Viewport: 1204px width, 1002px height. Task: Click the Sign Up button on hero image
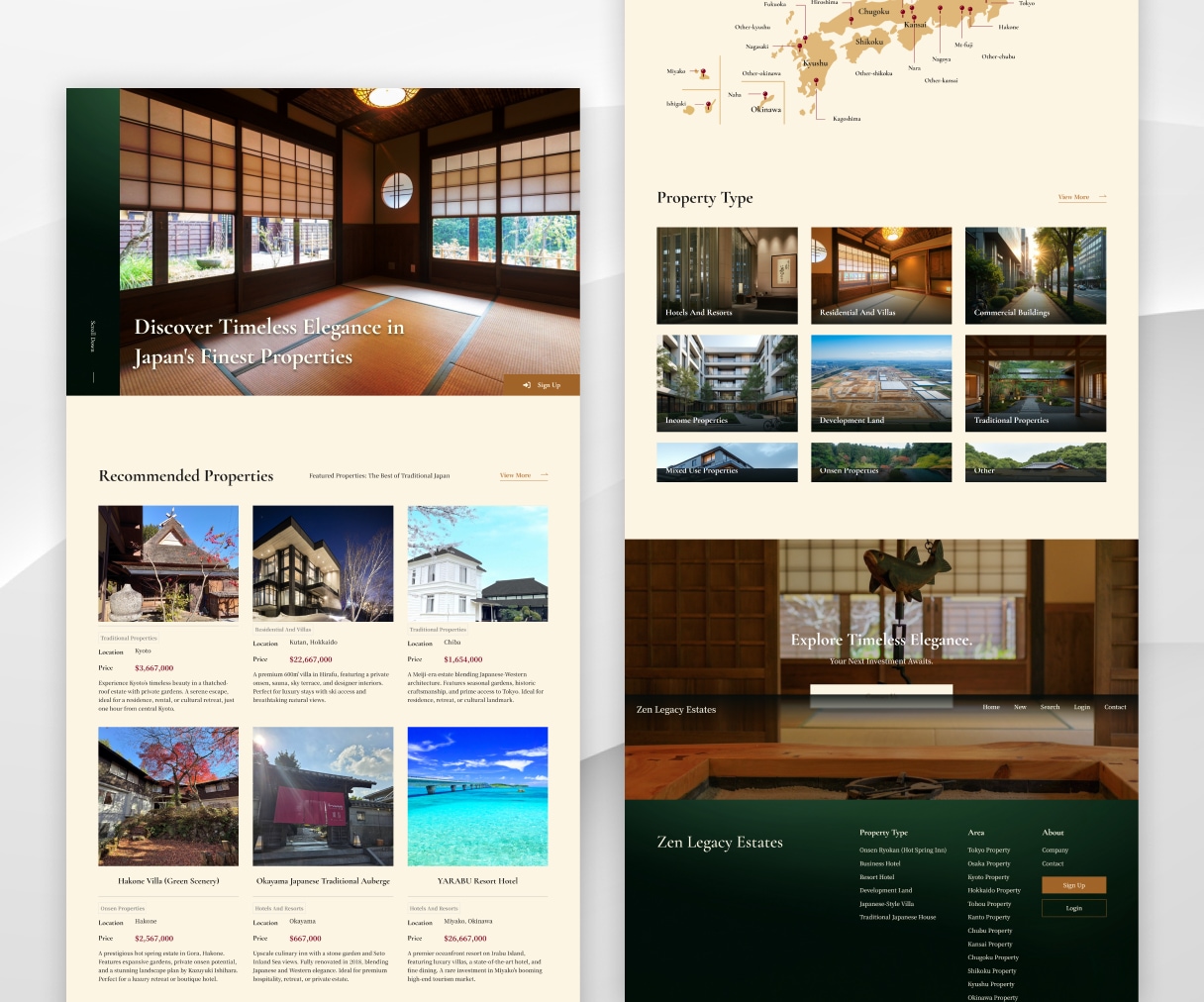click(x=542, y=385)
